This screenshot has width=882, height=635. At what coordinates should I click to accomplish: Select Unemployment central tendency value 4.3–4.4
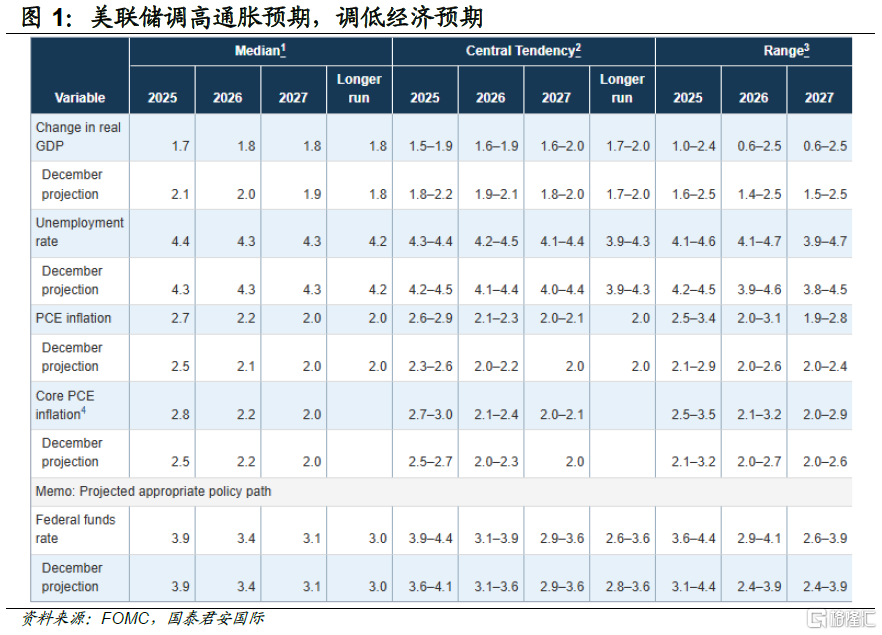click(431, 242)
